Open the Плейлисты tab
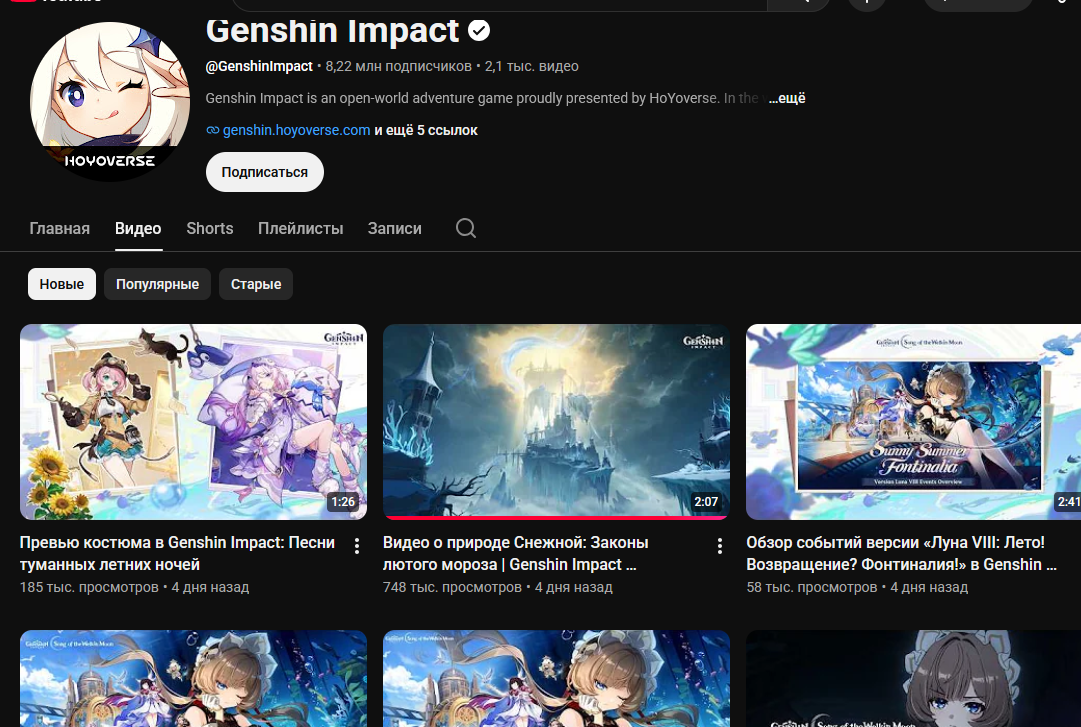1081x727 pixels. click(301, 228)
